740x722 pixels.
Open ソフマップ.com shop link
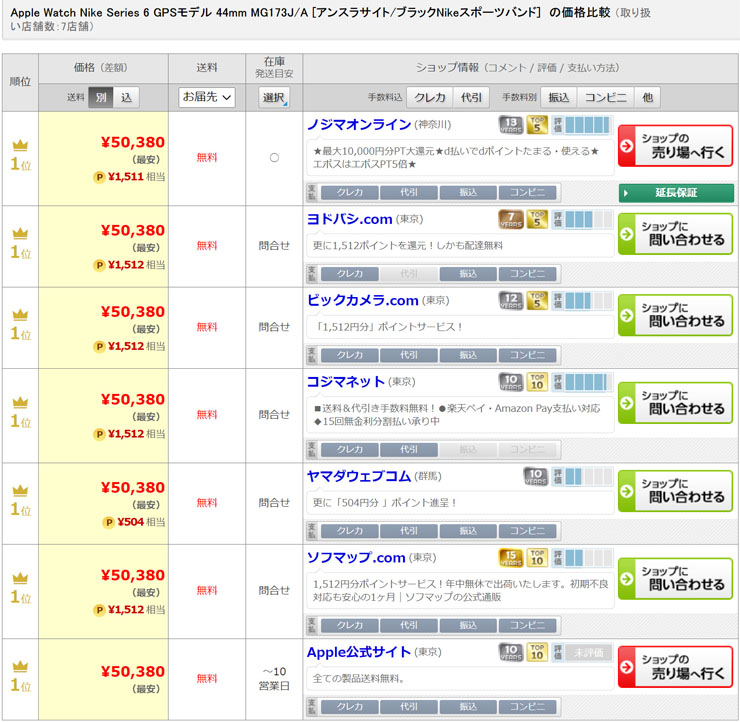pos(356,558)
